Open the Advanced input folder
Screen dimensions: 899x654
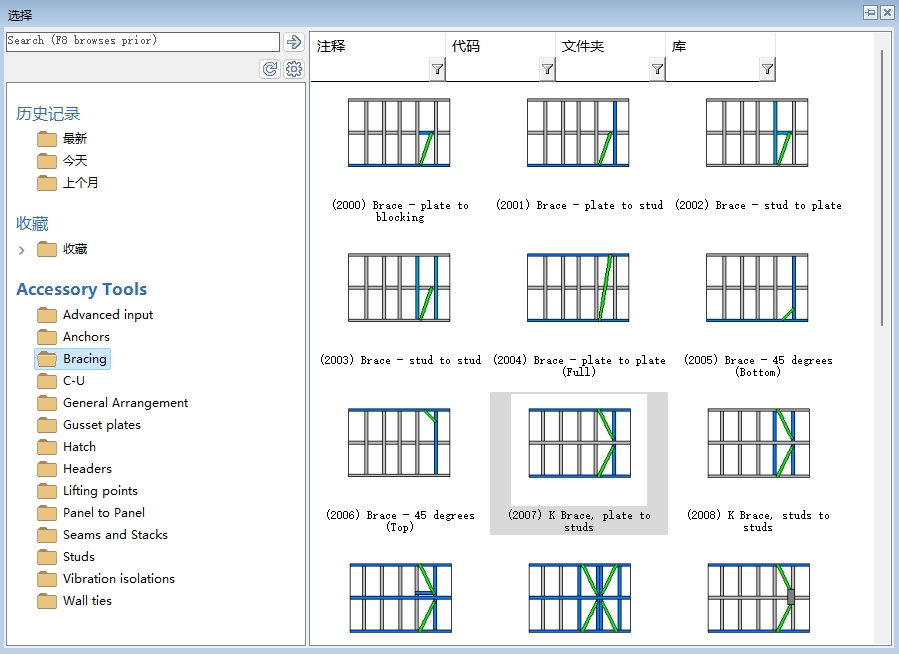[95, 315]
